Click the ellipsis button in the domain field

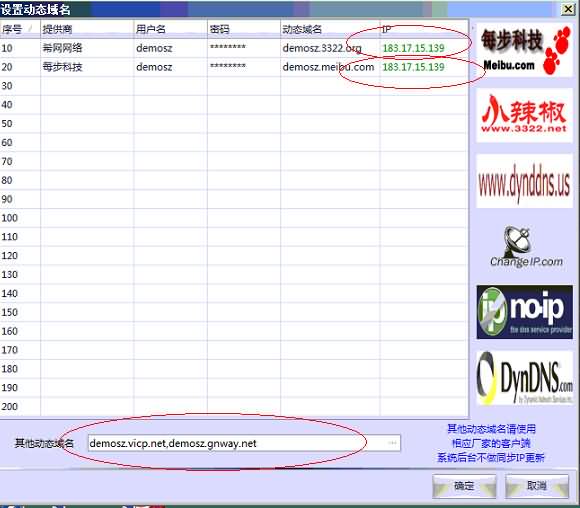pyautogui.click(x=392, y=443)
